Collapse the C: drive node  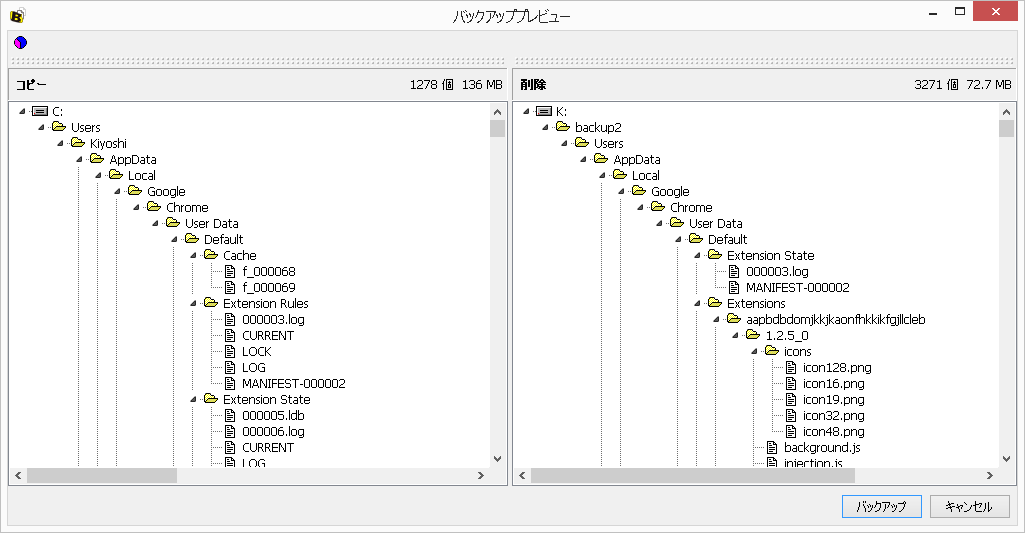[x=22, y=111]
